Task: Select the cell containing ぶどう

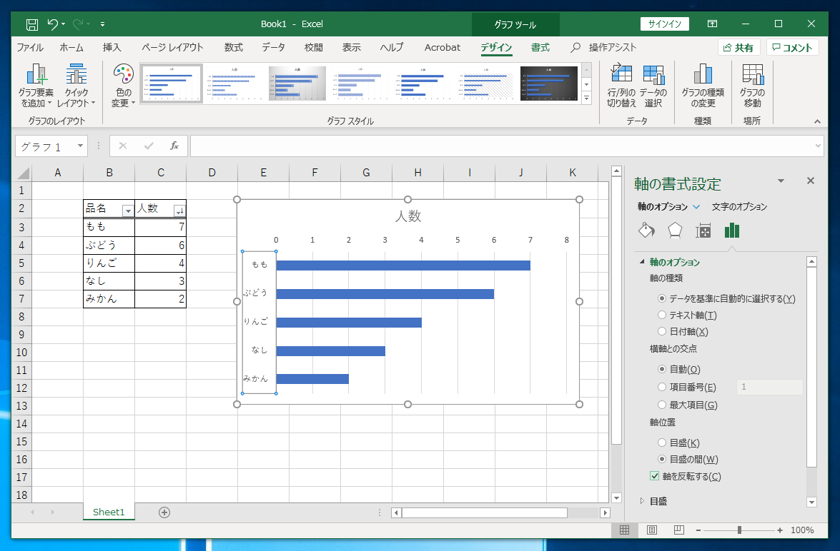Action: point(109,245)
